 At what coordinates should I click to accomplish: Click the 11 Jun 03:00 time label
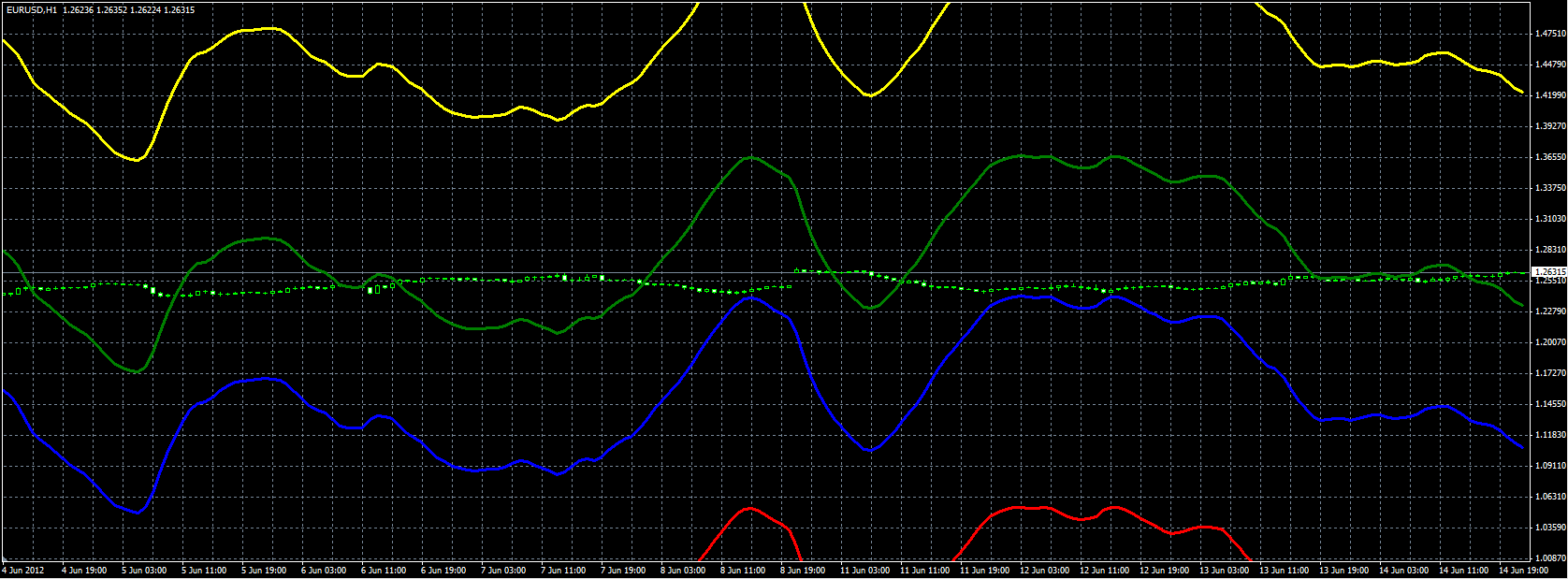click(864, 571)
